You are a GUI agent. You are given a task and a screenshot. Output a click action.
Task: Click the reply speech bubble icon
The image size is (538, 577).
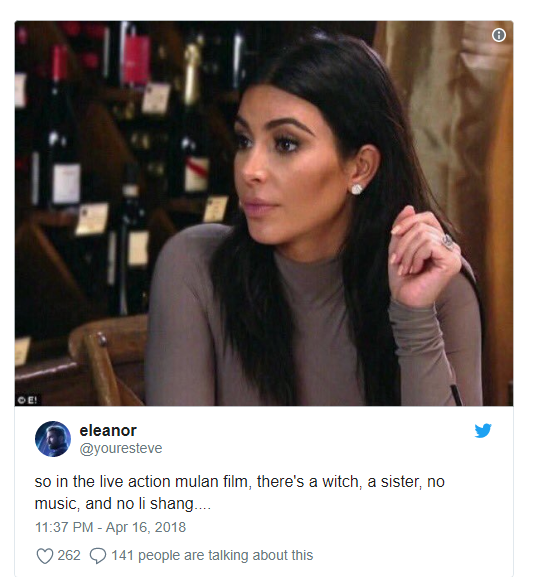(98, 556)
